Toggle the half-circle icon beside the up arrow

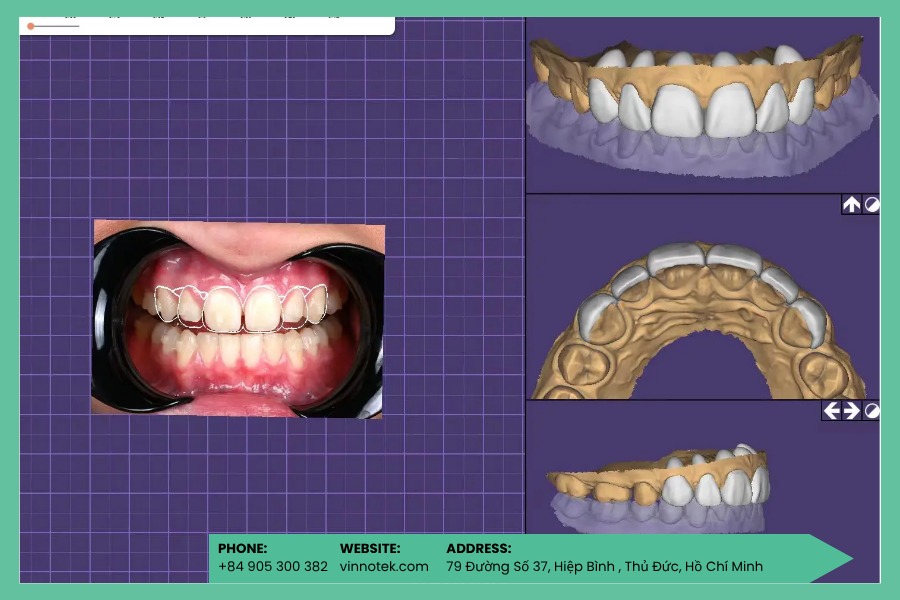(x=871, y=204)
